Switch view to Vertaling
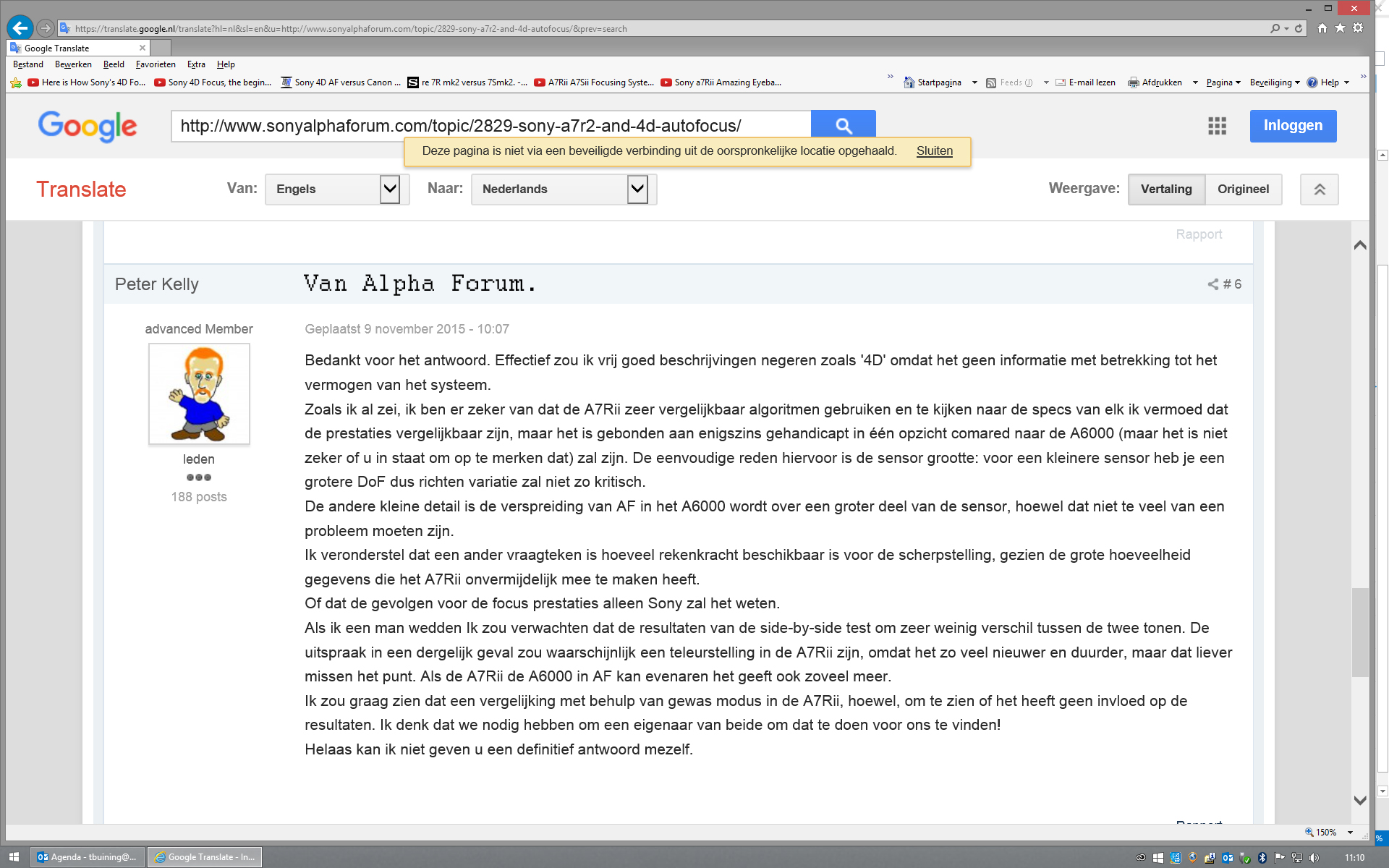Screen dimensions: 1389x868 point(1166,189)
